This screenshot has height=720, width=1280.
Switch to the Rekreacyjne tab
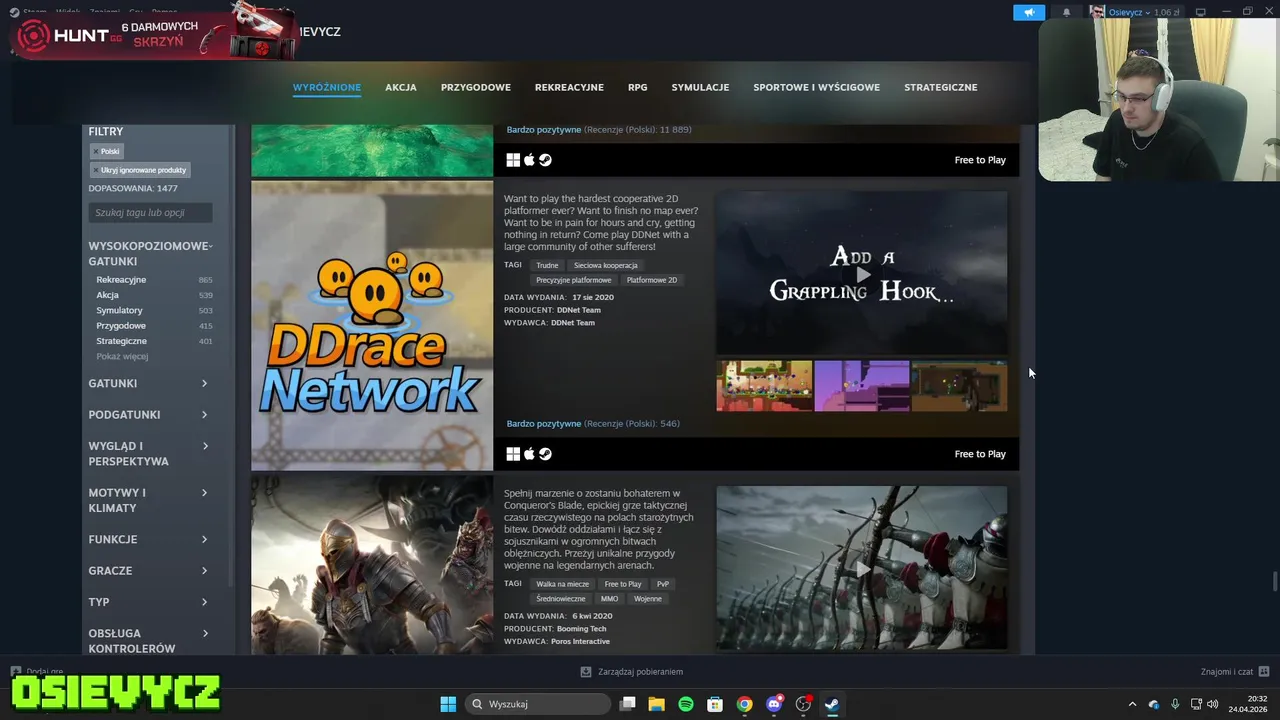pyautogui.click(x=569, y=87)
